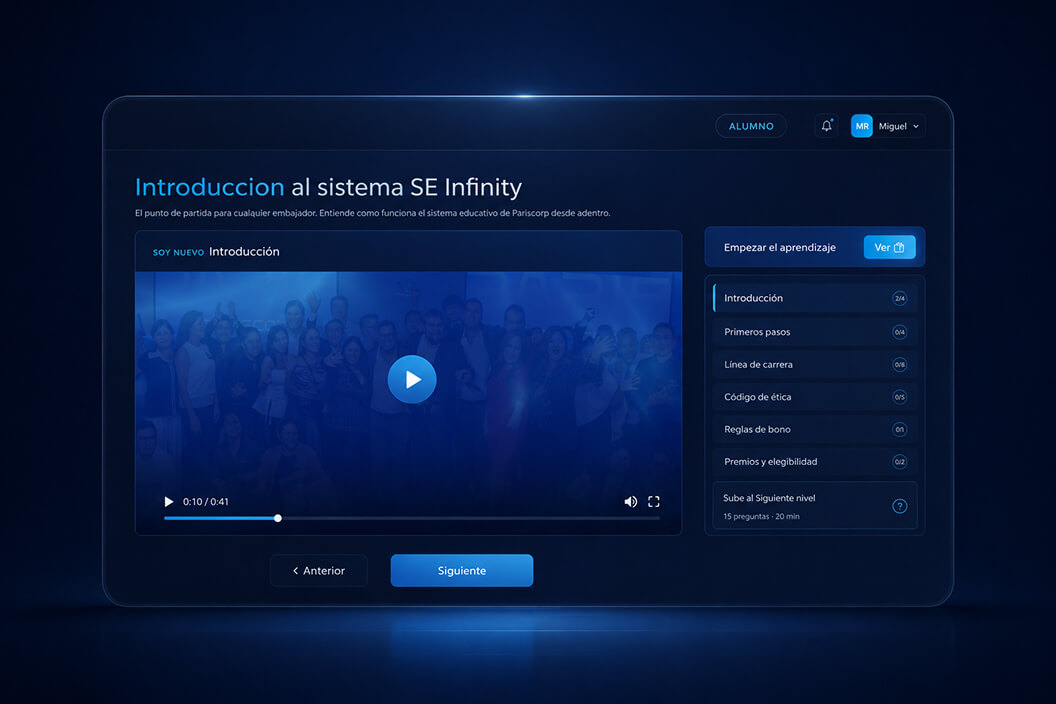Click the progress badge for Reglas de bono
The width and height of the screenshot is (1056, 704).
point(900,429)
